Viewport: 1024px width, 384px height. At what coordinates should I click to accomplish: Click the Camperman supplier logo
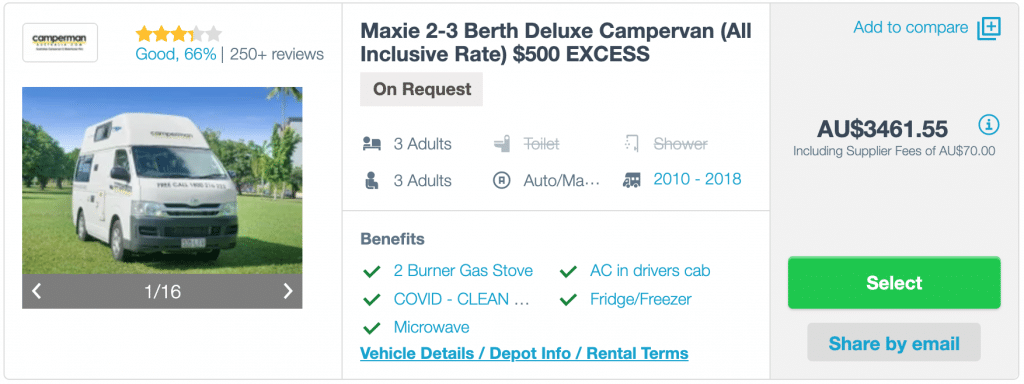[60, 42]
